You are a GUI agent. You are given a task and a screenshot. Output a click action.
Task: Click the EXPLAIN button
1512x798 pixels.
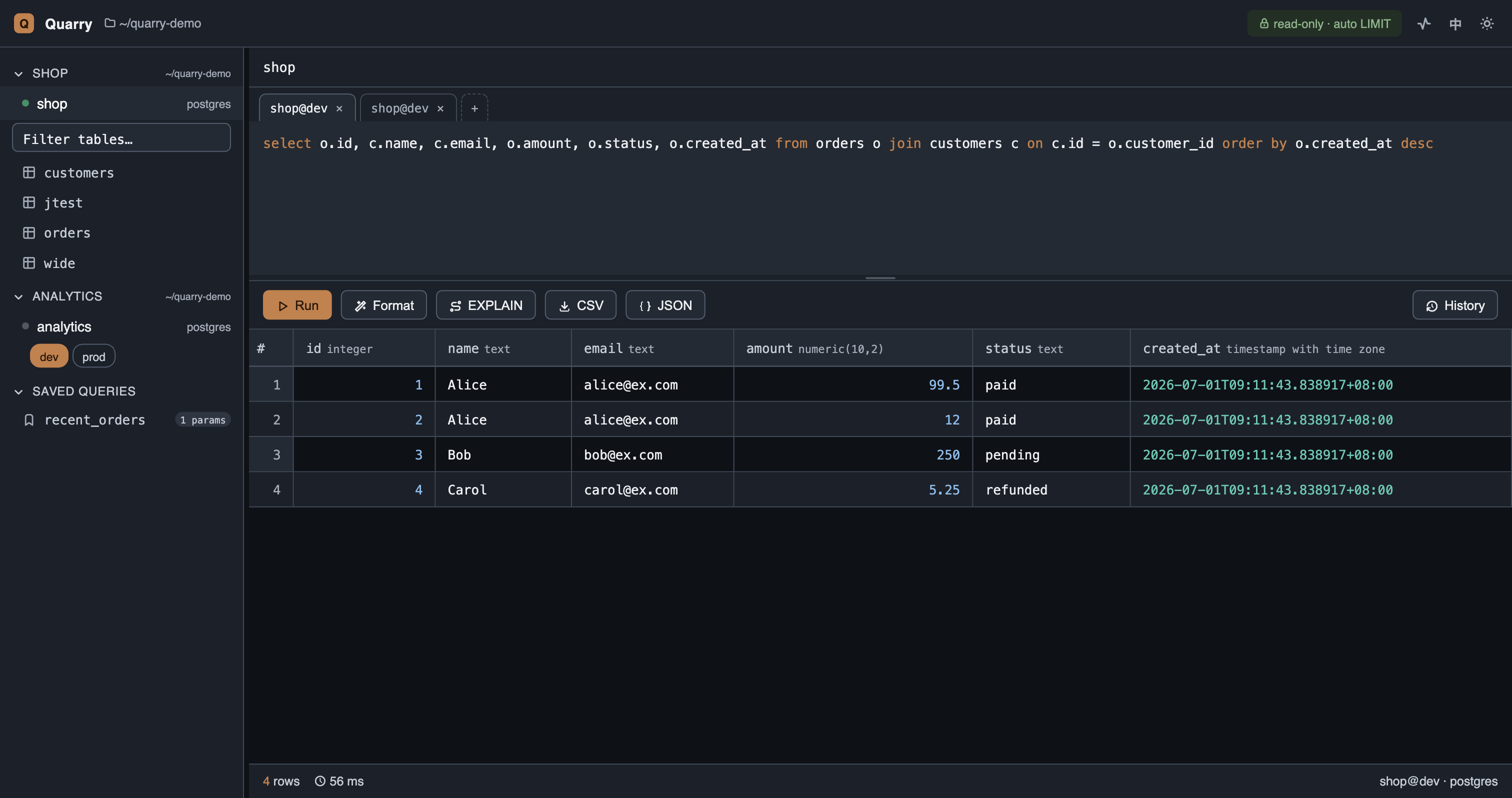486,305
